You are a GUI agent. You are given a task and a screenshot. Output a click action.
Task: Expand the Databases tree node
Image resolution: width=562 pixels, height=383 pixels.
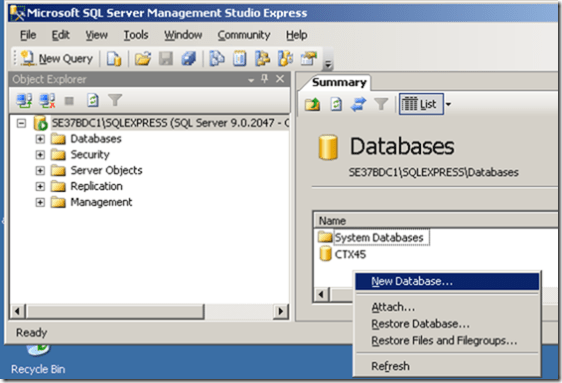point(40,139)
